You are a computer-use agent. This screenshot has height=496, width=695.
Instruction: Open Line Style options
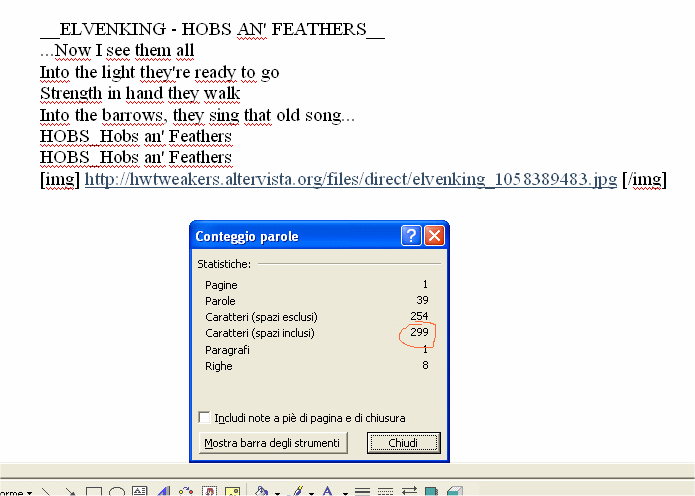pyautogui.click(x=363, y=491)
